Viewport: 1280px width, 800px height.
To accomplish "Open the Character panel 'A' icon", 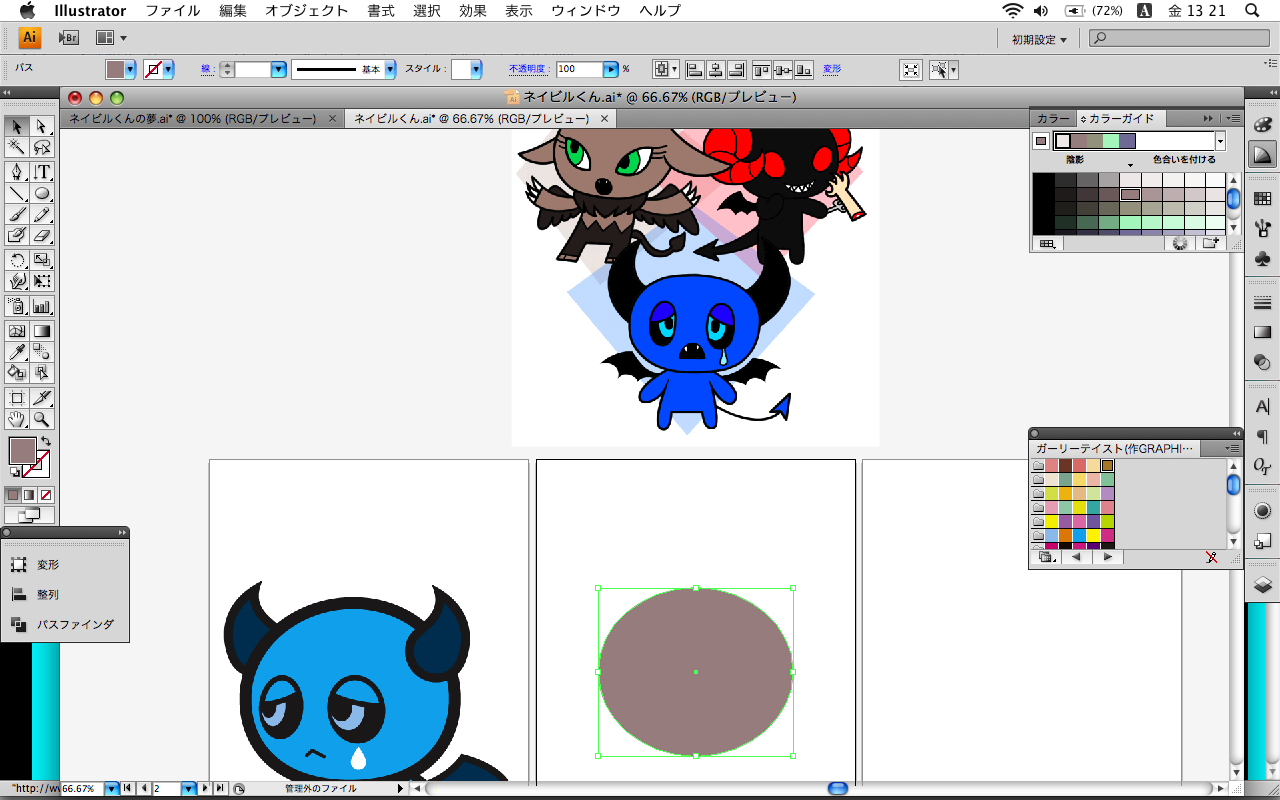I will tap(1262, 407).
